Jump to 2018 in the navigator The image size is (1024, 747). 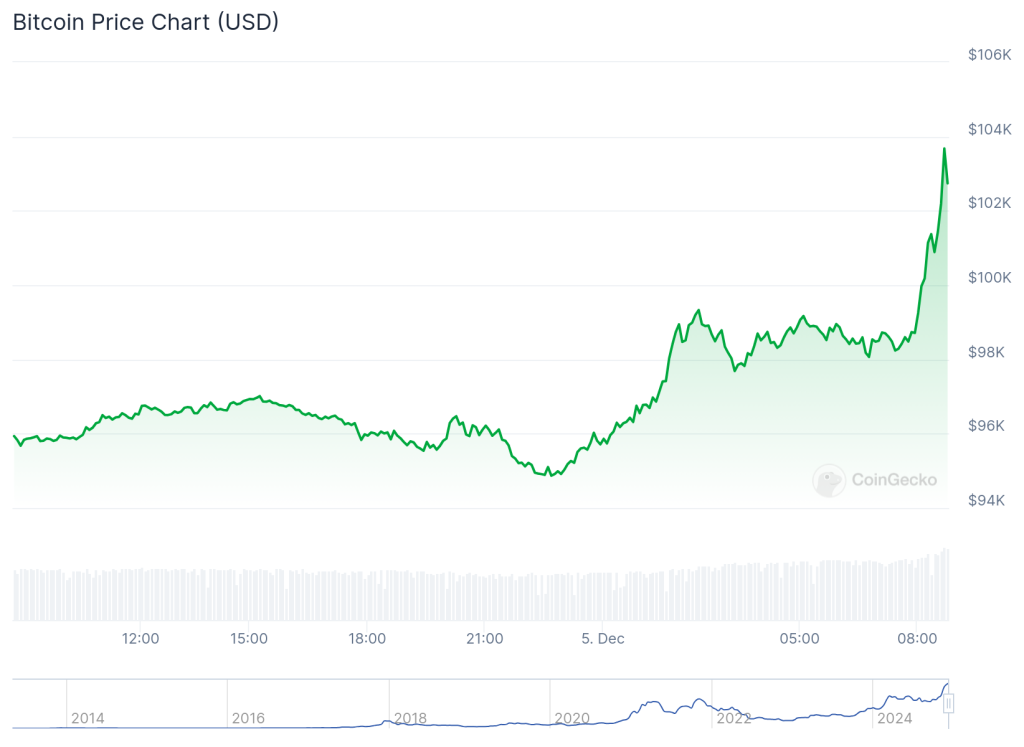click(410, 718)
